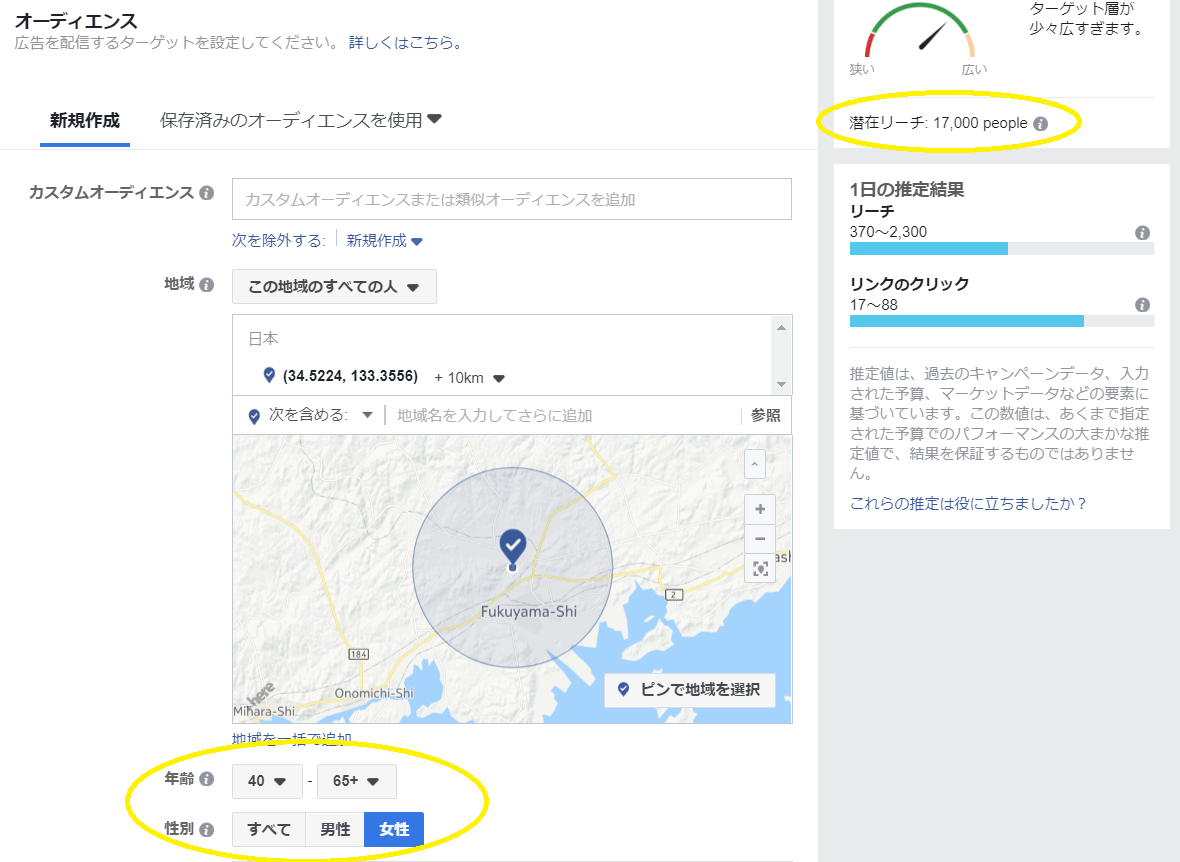
Task: Select ピンで地域を選択 pin control
Action: 691,690
